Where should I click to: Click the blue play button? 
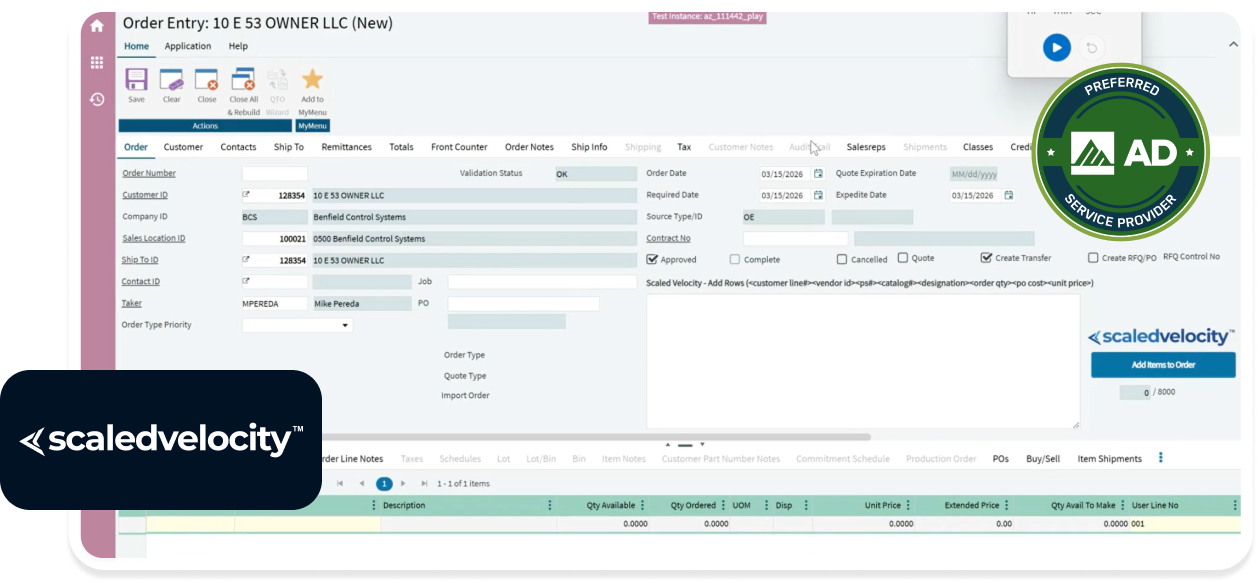point(1057,47)
